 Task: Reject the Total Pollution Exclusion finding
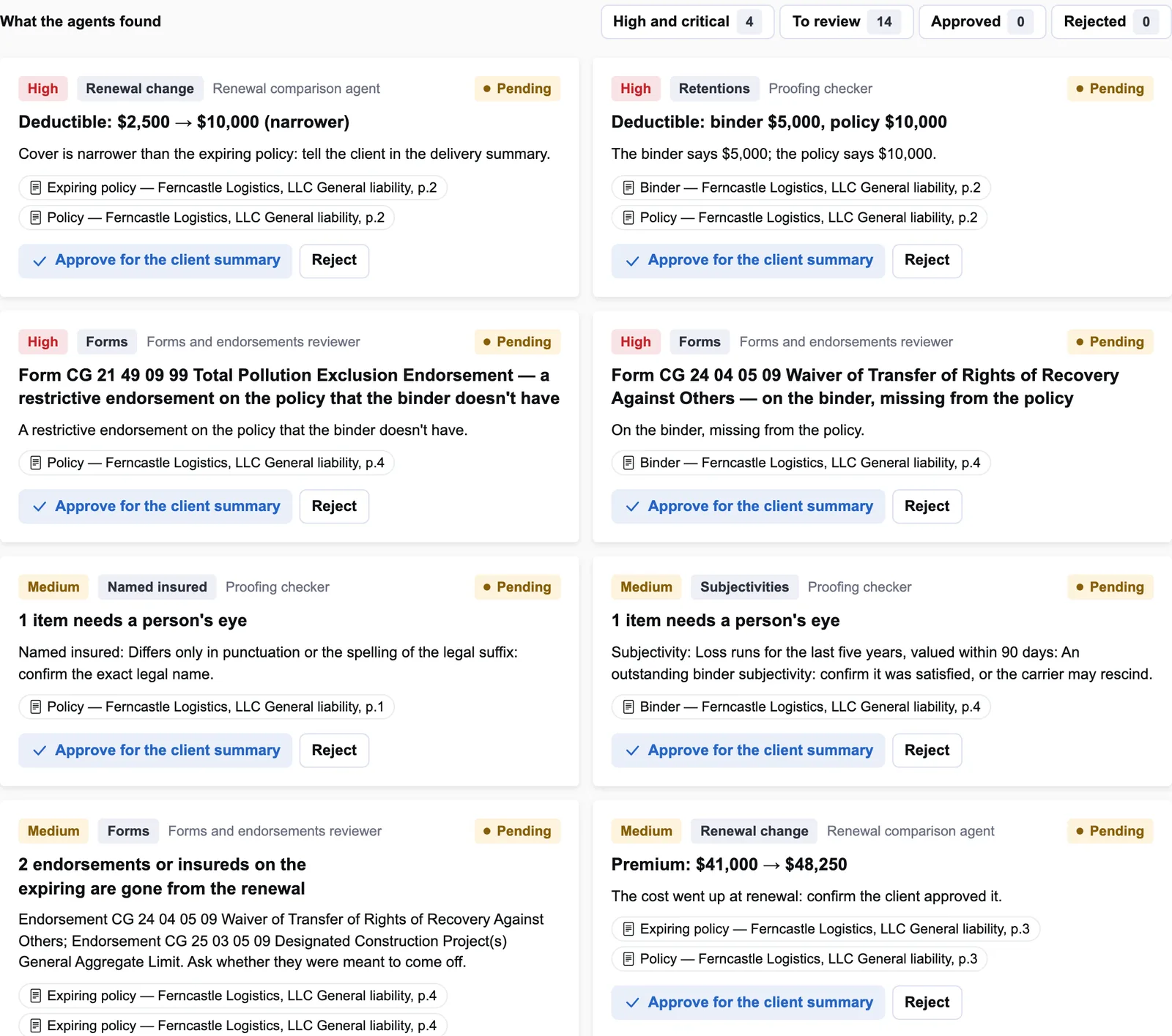tap(334, 507)
